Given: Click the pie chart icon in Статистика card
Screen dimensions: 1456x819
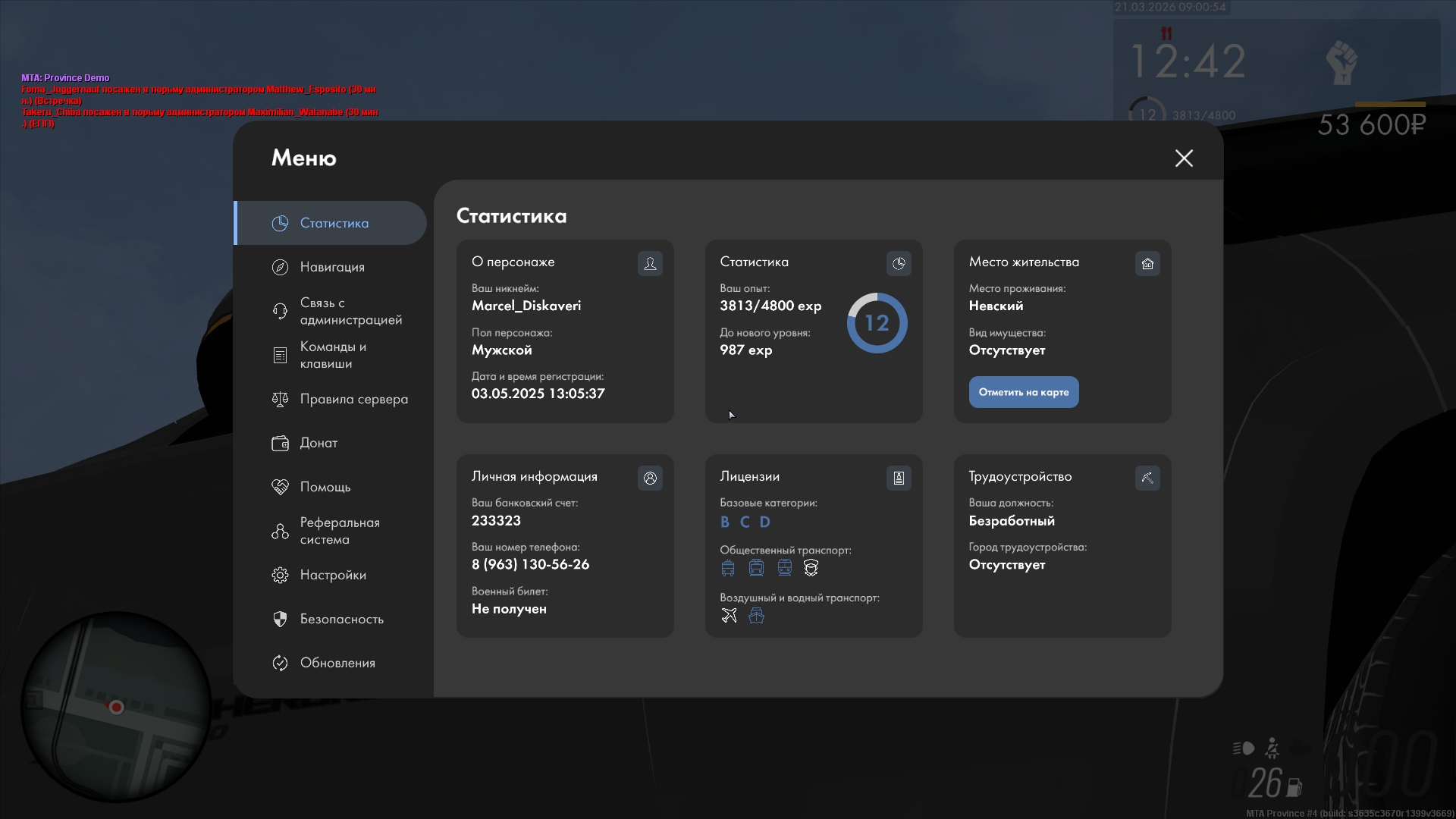Looking at the screenshot, I should coord(899,263).
